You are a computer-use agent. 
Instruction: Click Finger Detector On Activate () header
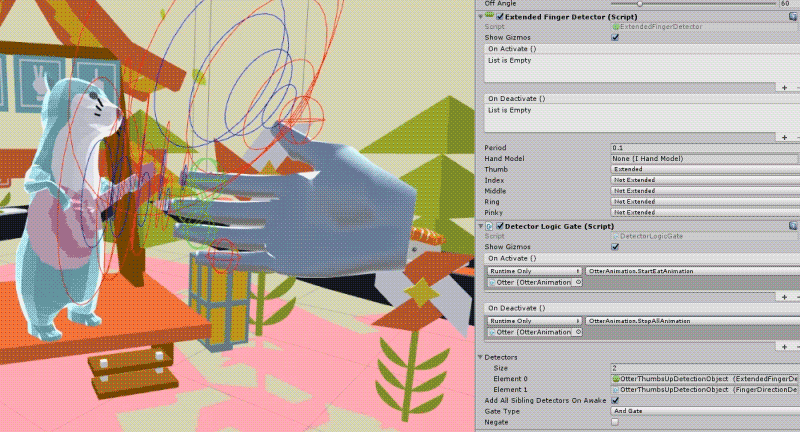pyautogui.click(x=512, y=49)
